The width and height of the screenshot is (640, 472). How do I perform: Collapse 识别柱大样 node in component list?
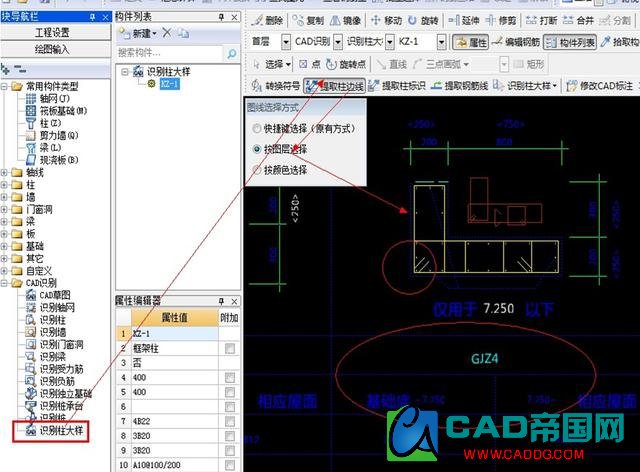[x=125, y=72]
